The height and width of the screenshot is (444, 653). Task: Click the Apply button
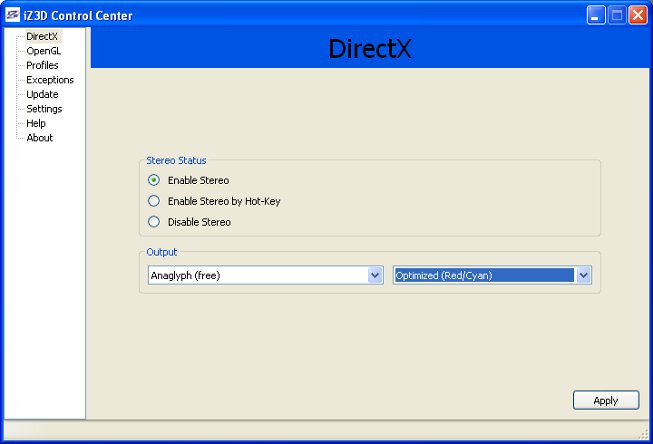606,400
